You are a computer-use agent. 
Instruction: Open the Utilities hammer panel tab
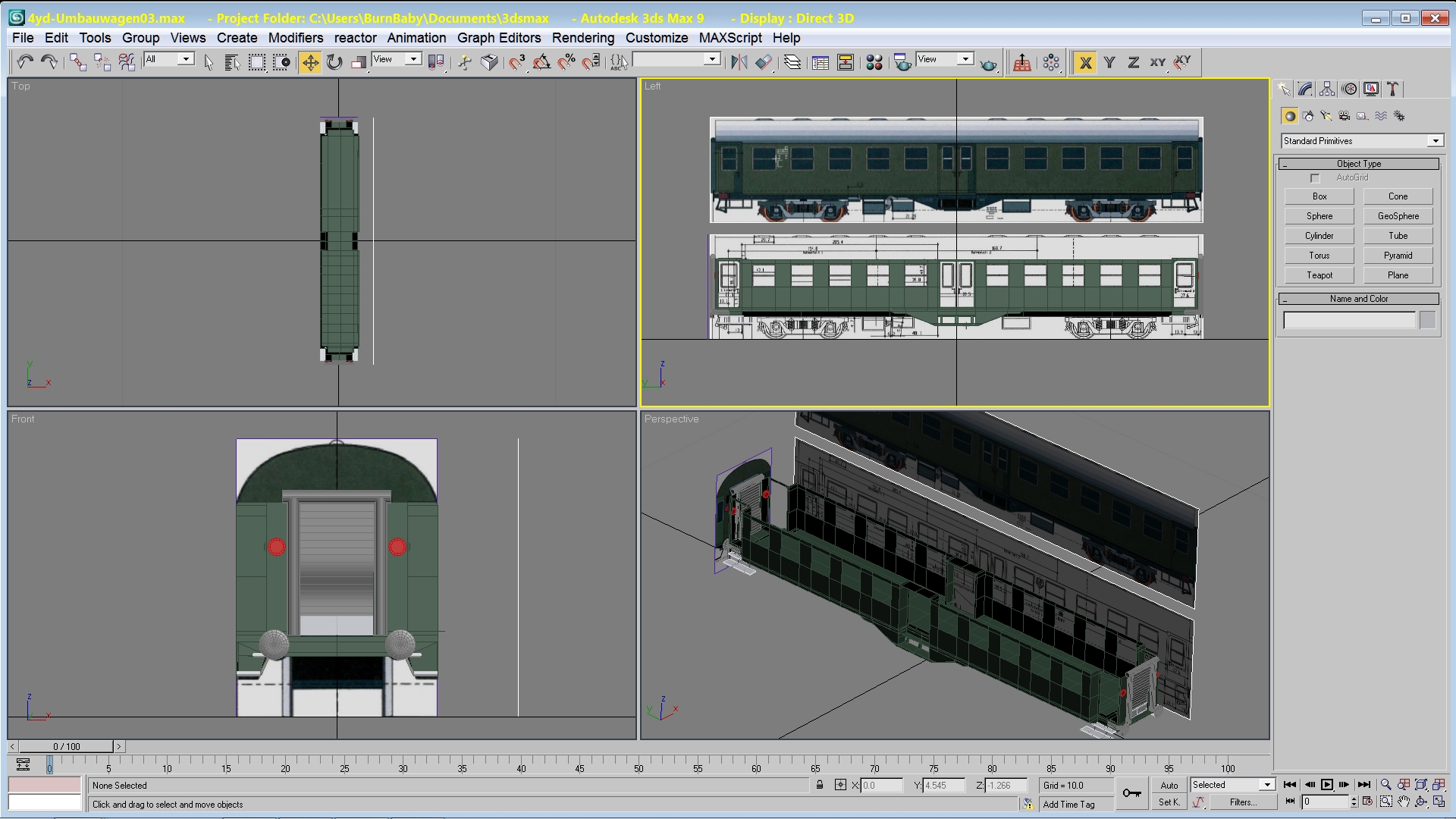(x=1393, y=89)
